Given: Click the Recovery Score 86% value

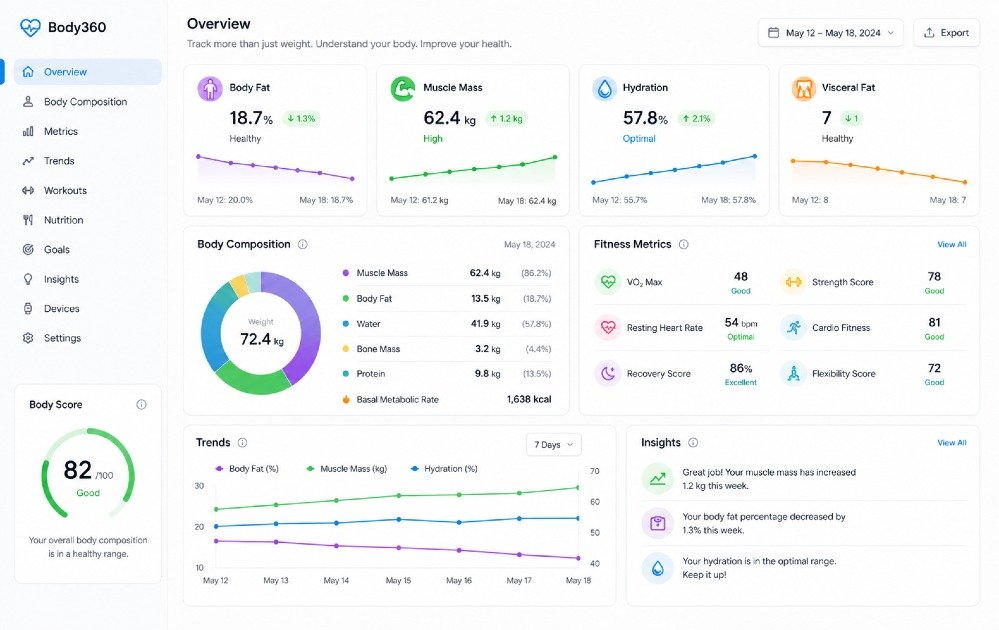Looking at the screenshot, I should click(741, 368).
